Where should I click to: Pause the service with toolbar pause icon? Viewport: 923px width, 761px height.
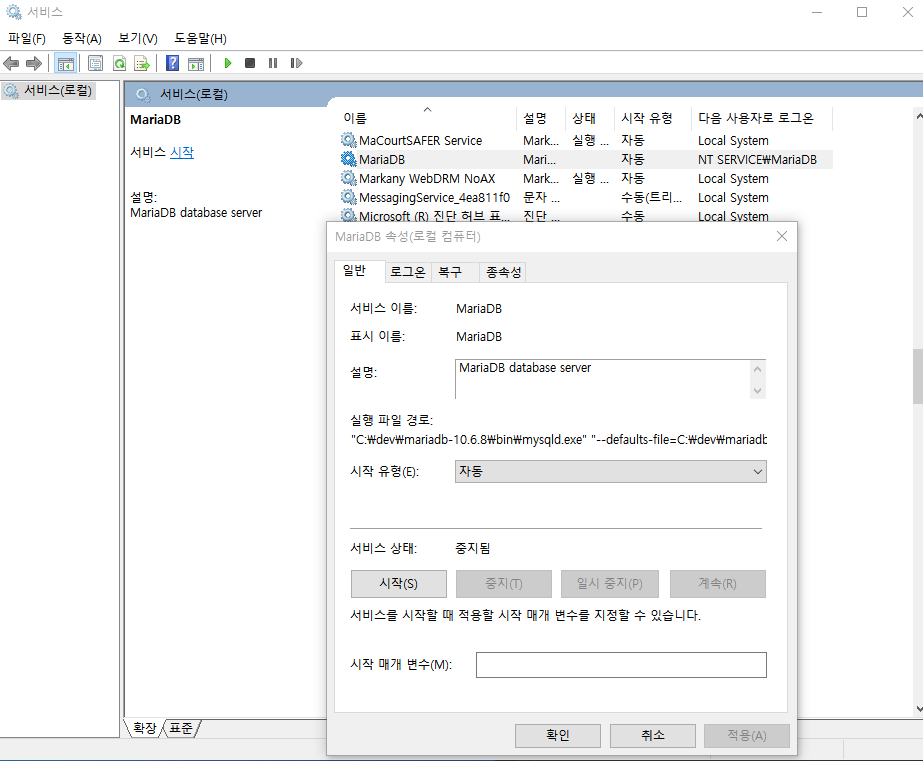pos(273,63)
